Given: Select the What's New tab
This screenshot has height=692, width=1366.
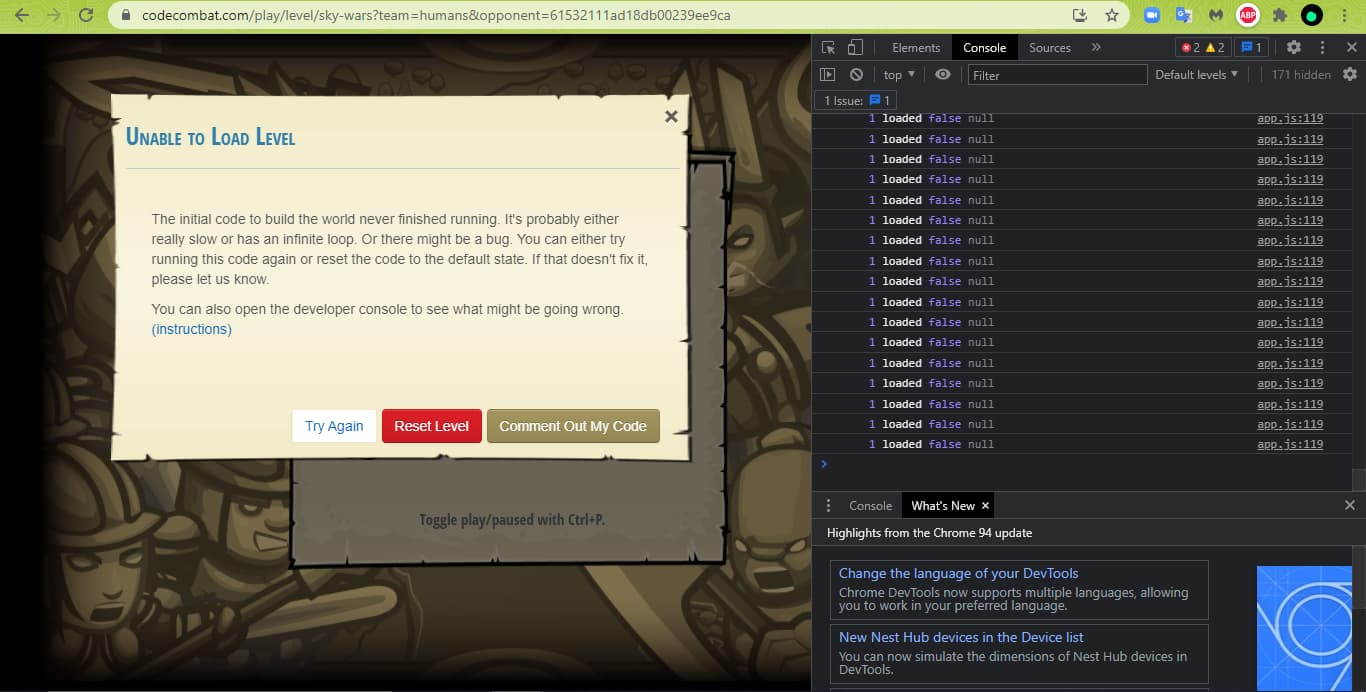Looking at the screenshot, I should 942,505.
